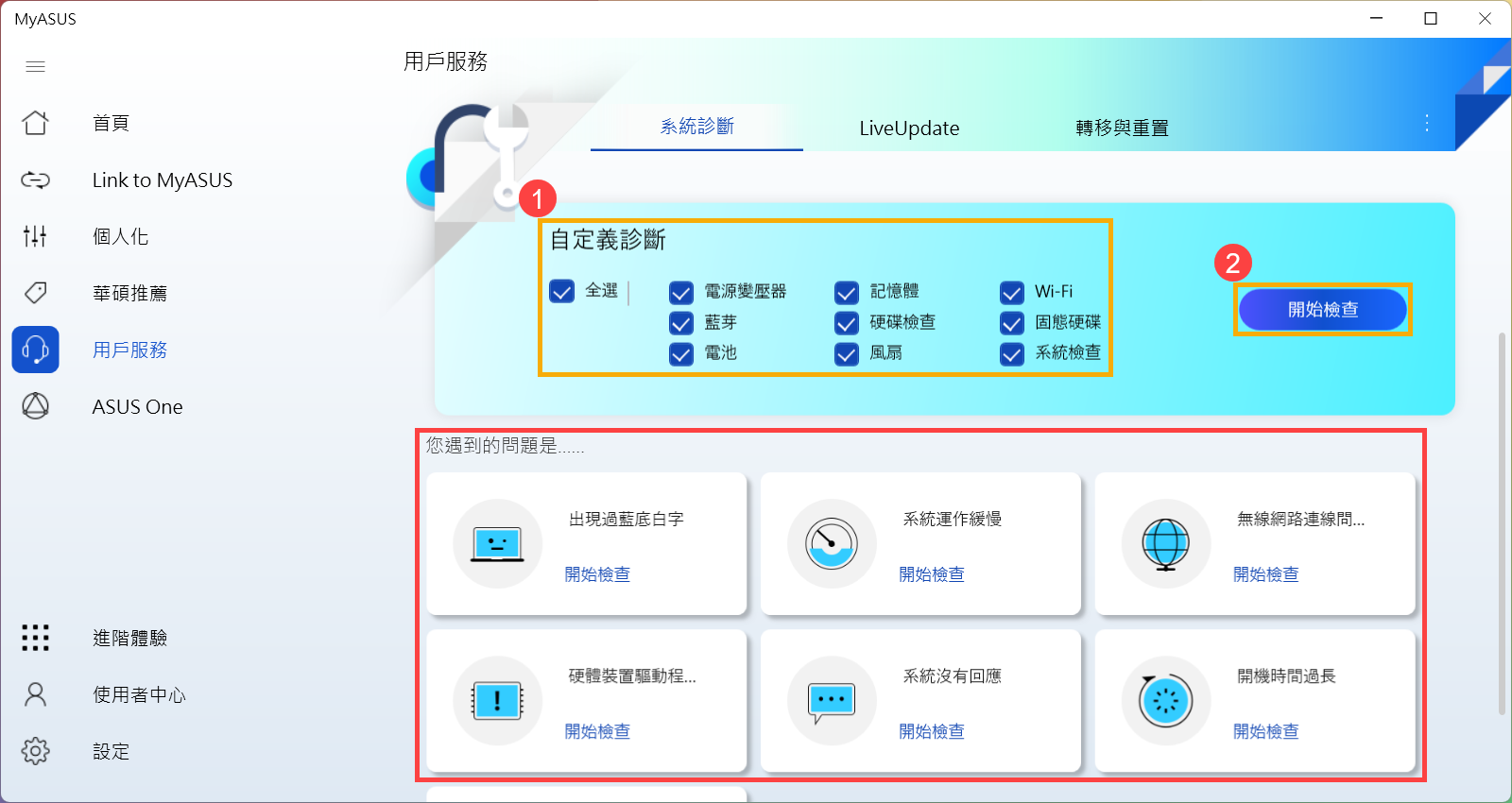Select 用戶服務 sidebar item

(129, 350)
